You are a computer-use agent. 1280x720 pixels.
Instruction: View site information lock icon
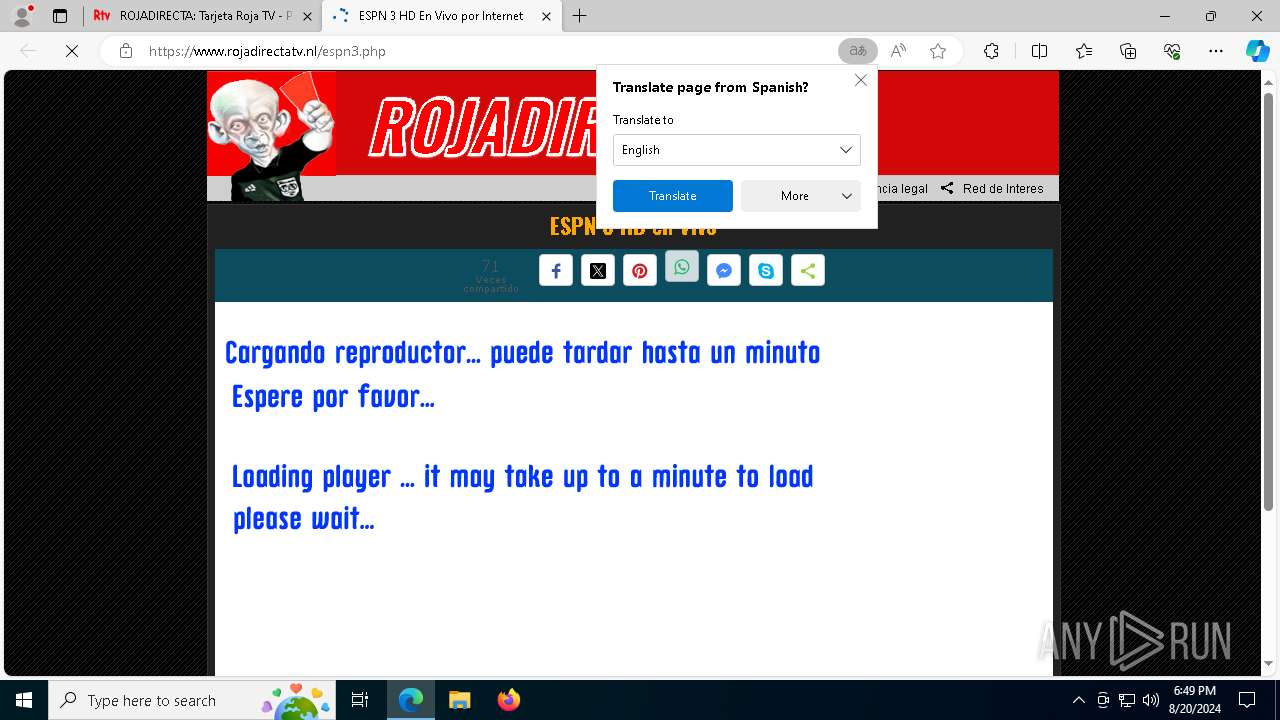point(126,51)
